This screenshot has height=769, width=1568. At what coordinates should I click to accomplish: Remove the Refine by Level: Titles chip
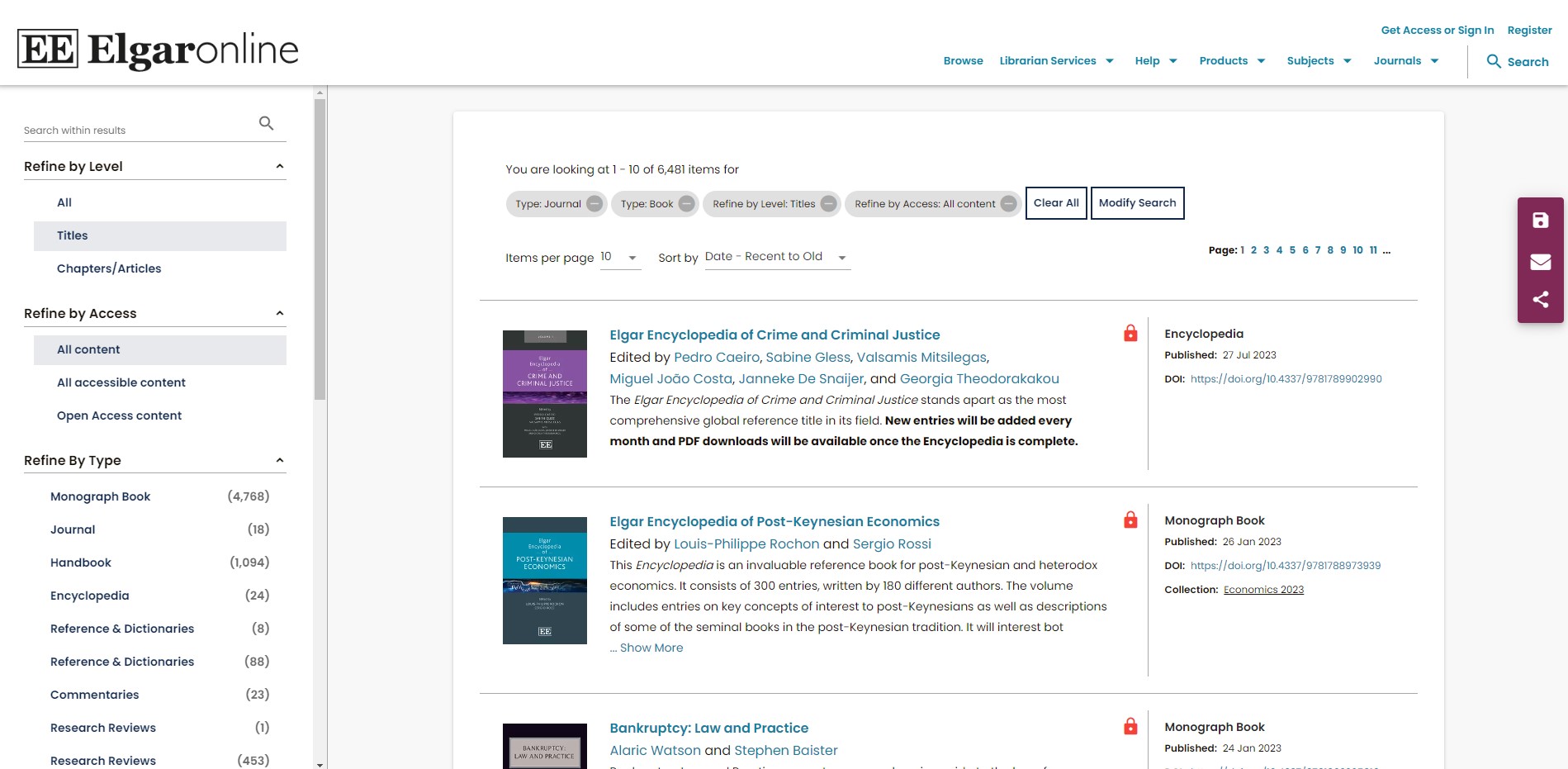click(x=829, y=204)
